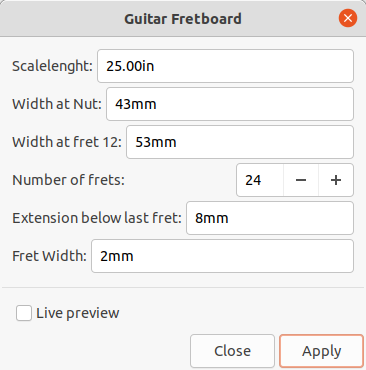
Task: Click the Live preview label text
Action: pos(78,313)
